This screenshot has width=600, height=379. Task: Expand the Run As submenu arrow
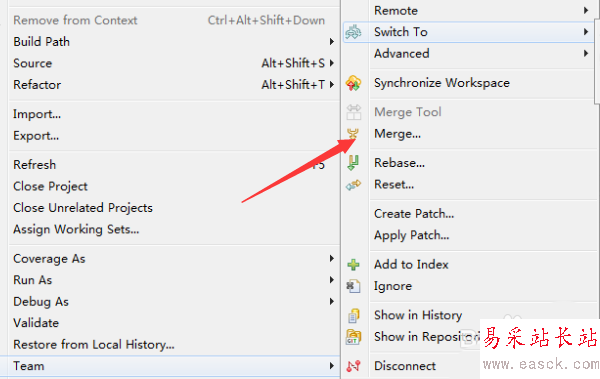(332, 280)
